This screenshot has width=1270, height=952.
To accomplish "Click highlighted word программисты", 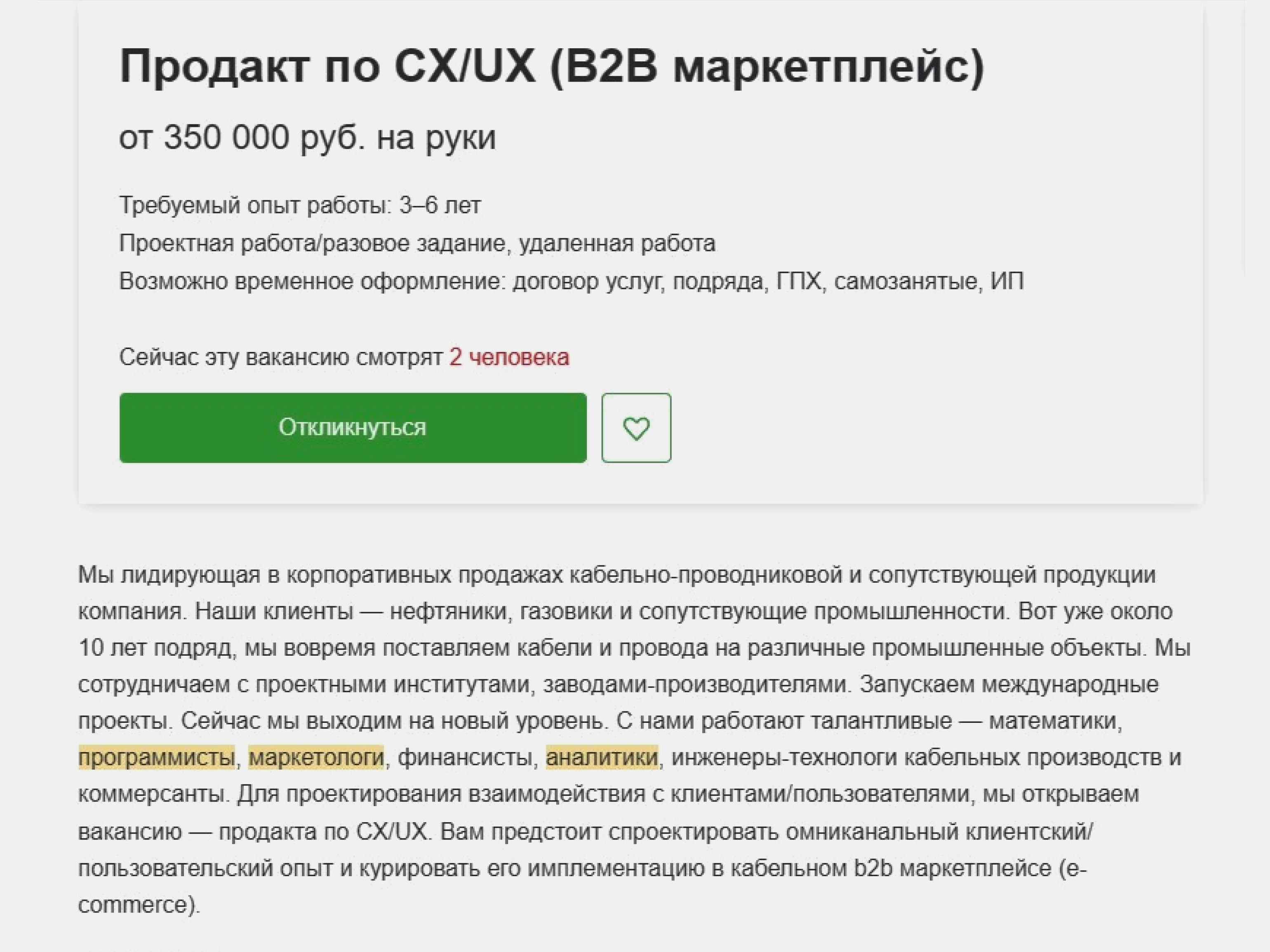I will pos(157,757).
